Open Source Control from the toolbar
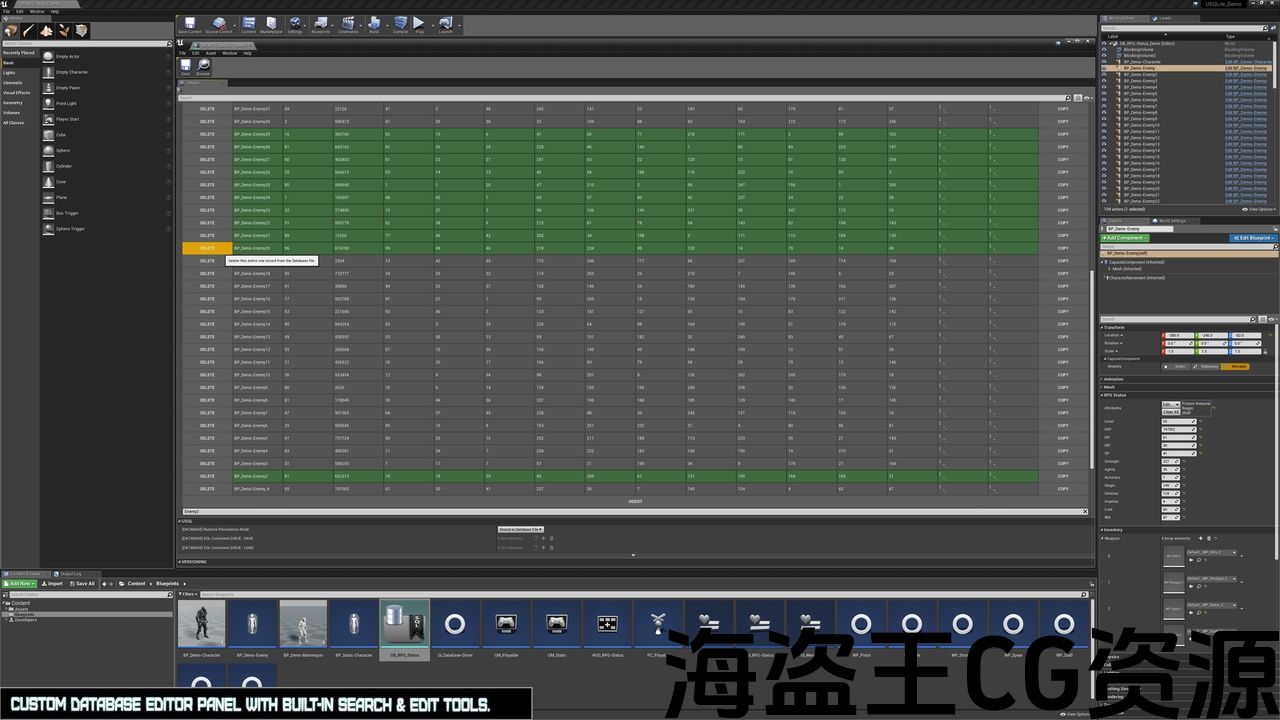Screen dimensions: 1280x720 [218, 23]
